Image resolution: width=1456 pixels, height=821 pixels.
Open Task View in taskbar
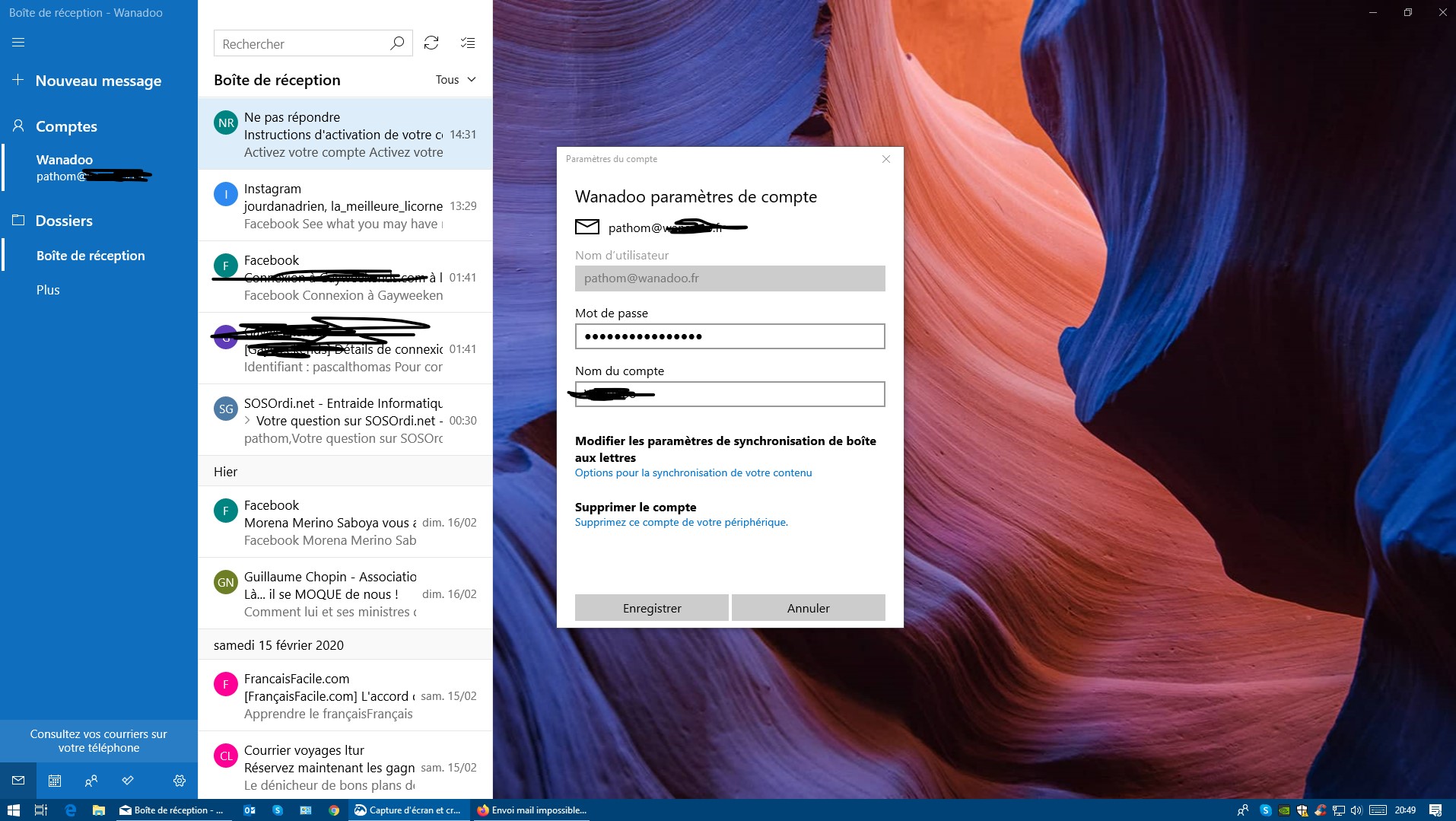41,810
